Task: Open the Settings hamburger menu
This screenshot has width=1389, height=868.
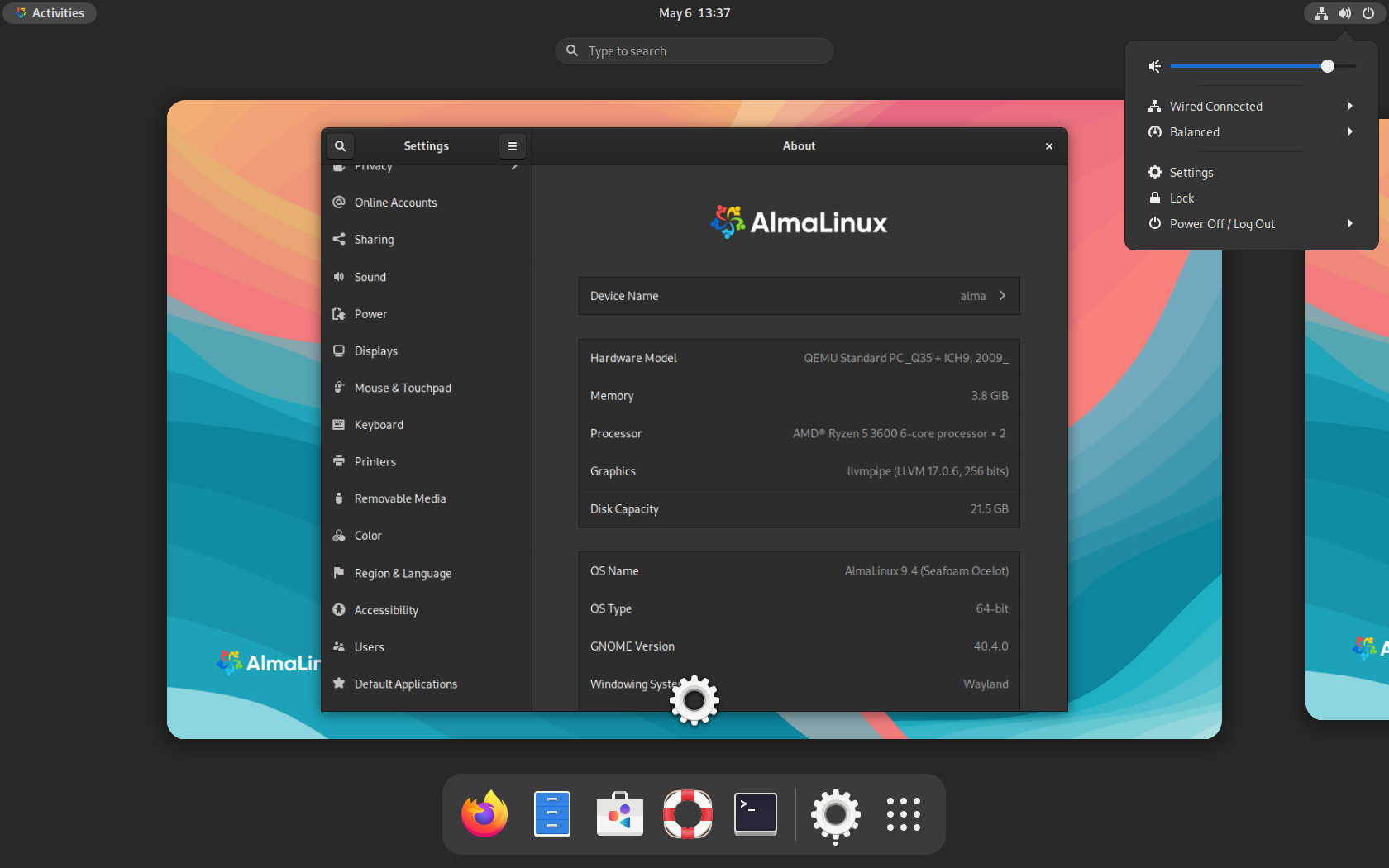Action: 513,146
